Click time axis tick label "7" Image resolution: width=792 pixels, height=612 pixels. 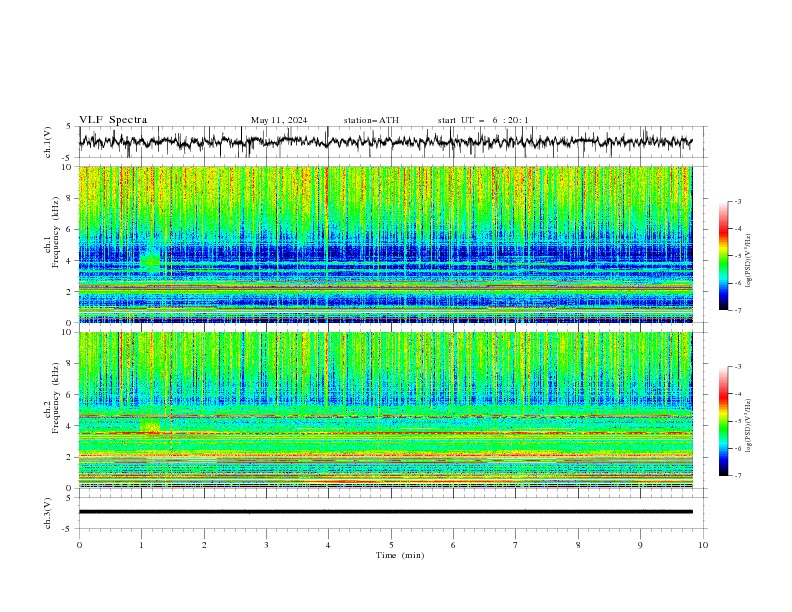[516, 545]
